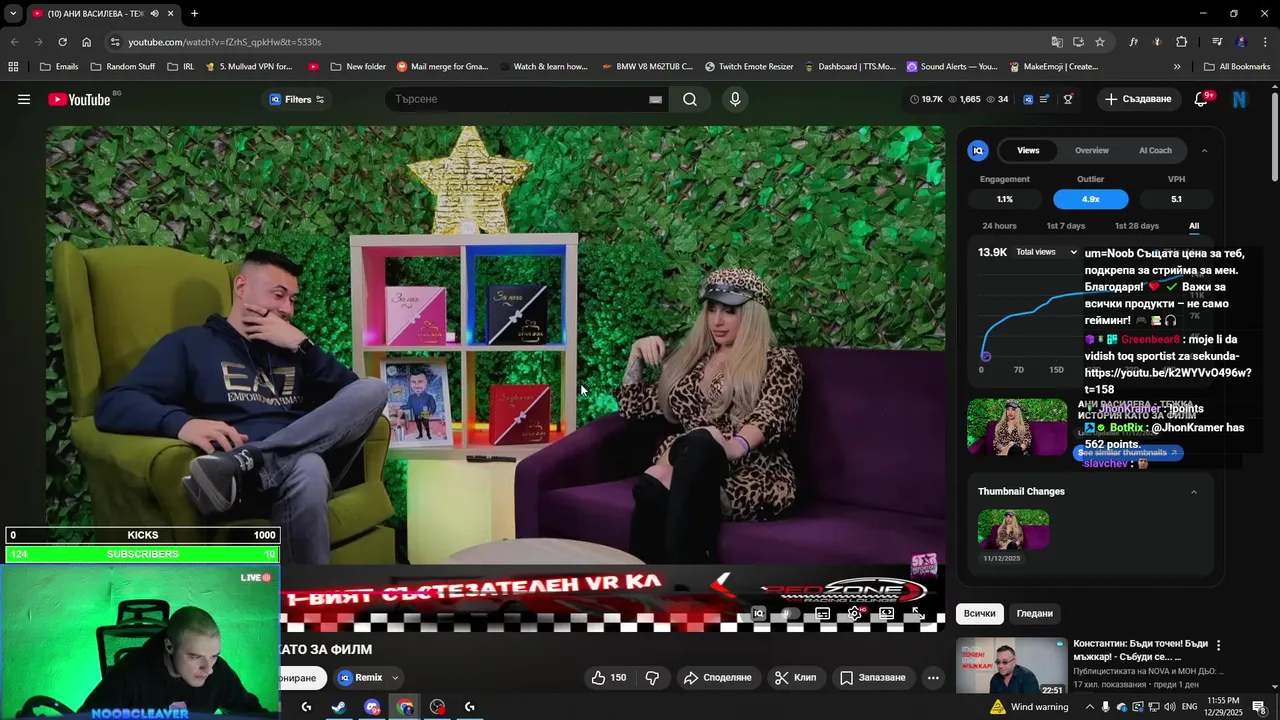Bookmark this page with star
The width and height of the screenshot is (1280, 720).
point(1100,42)
